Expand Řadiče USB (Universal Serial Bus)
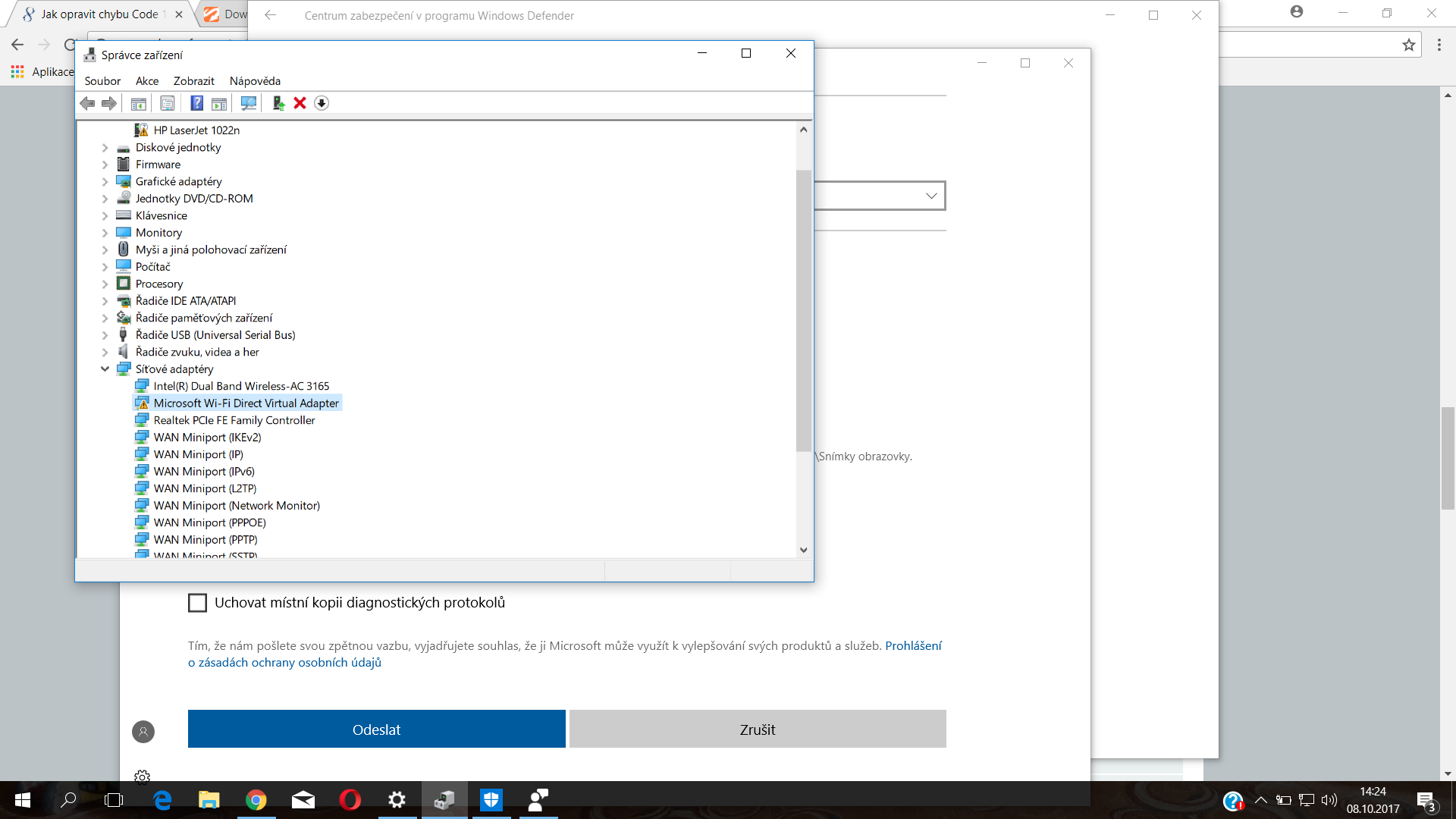The width and height of the screenshot is (1456, 819). pyautogui.click(x=105, y=335)
